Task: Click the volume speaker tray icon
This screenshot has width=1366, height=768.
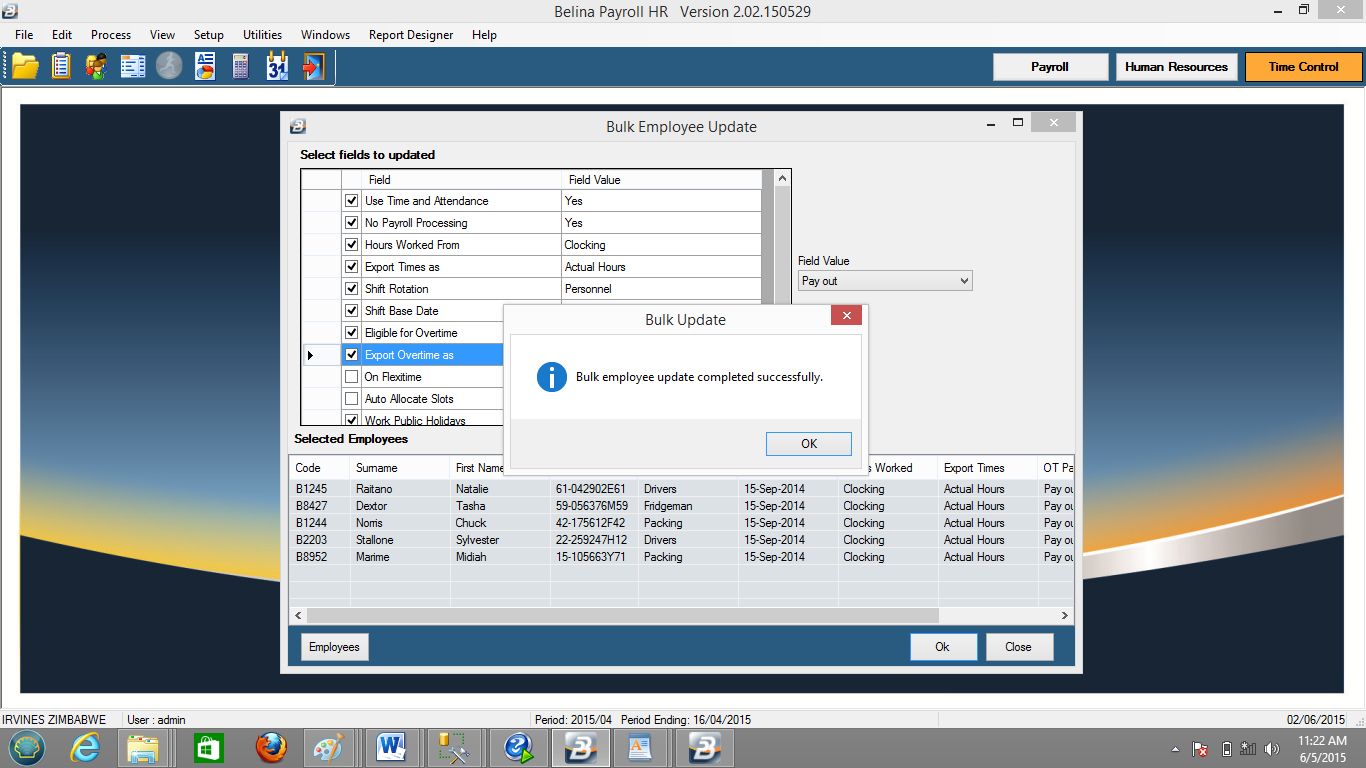Action: click(x=1272, y=748)
